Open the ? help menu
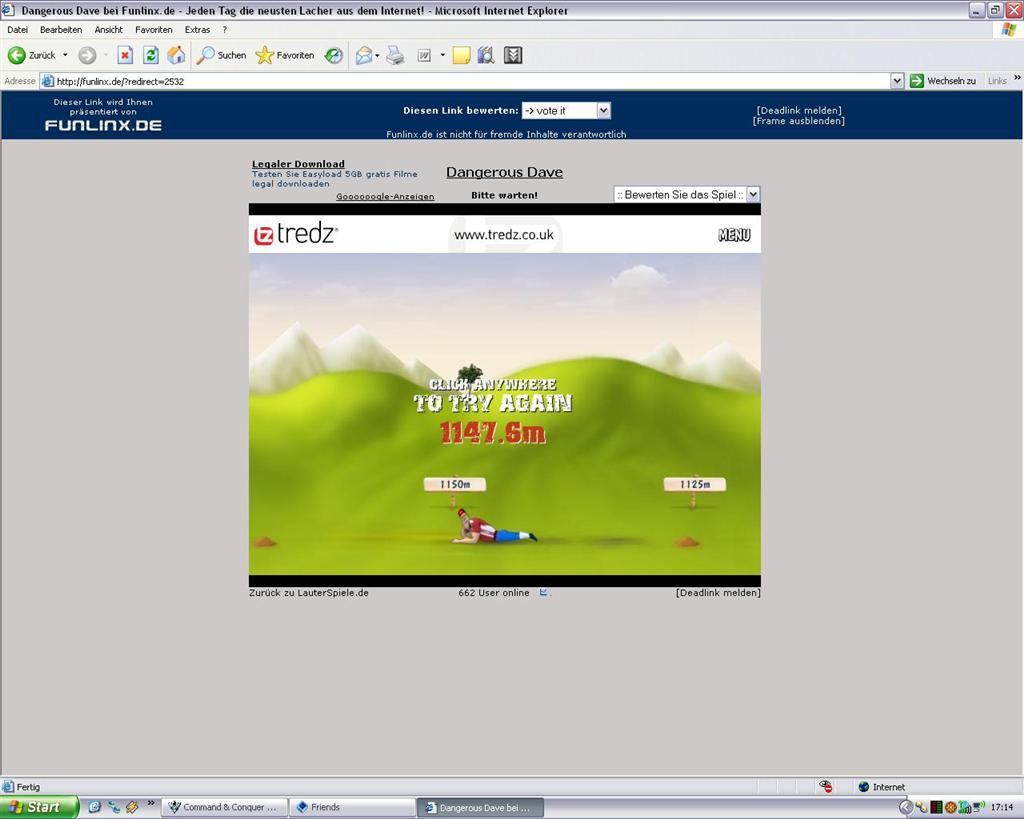Image resolution: width=1024 pixels, height=819 pixels. pyautogui.click(x=225, y=29)
